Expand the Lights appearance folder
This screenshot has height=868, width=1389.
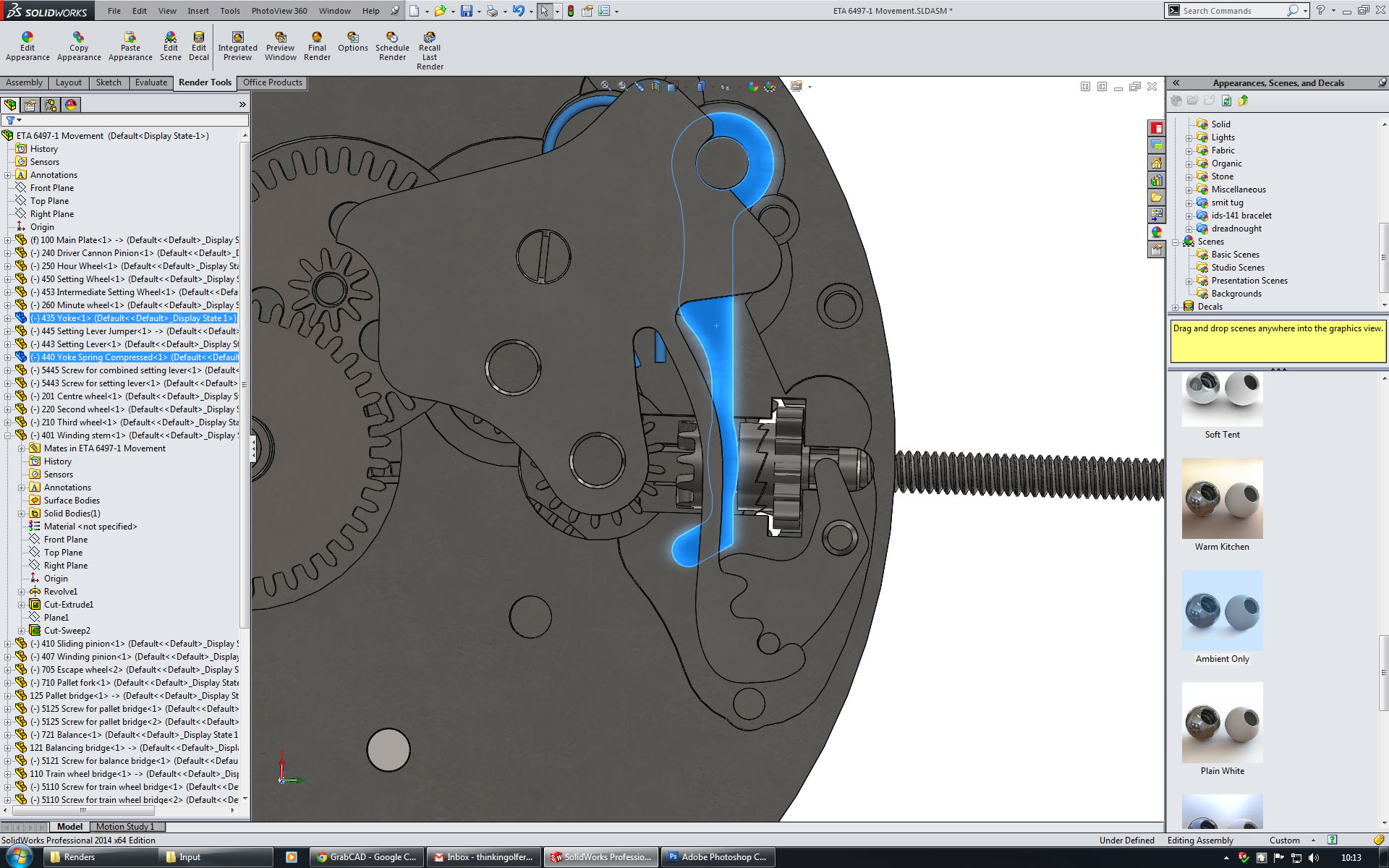(1189, 137)
